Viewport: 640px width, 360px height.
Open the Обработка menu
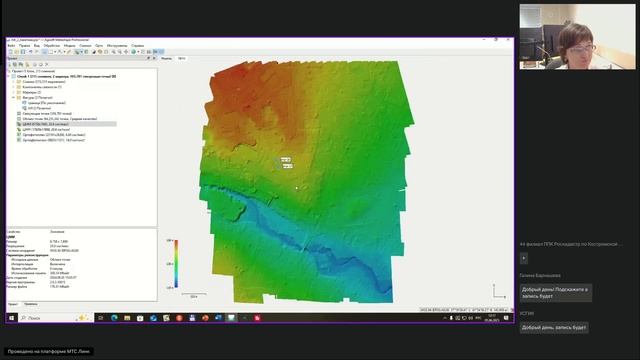[x=52, y=46]
